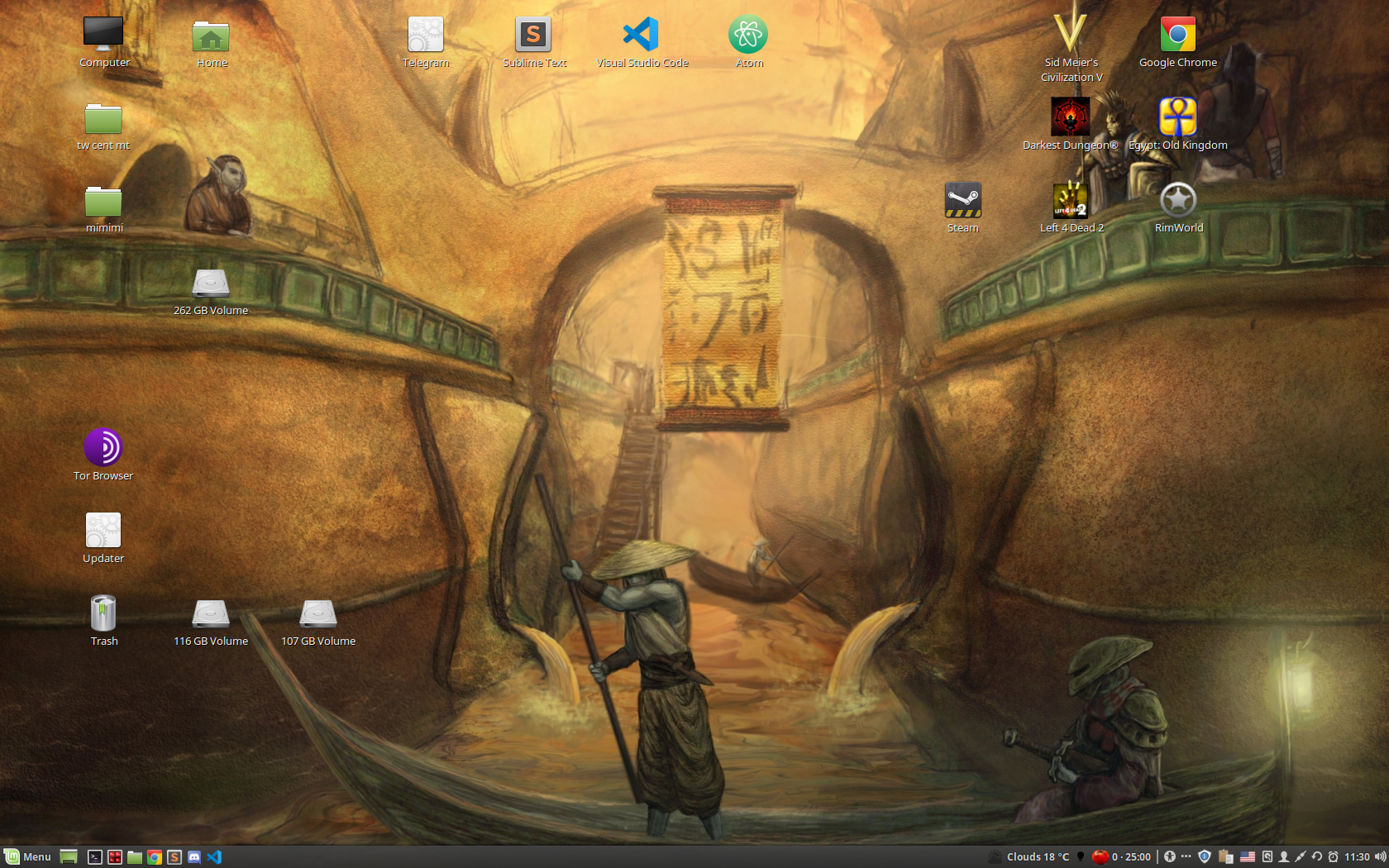Image resolution: width=1389 pixels, height=868 pixels.
Task: Open the Mint Menu button
Action: pos(27,857)
